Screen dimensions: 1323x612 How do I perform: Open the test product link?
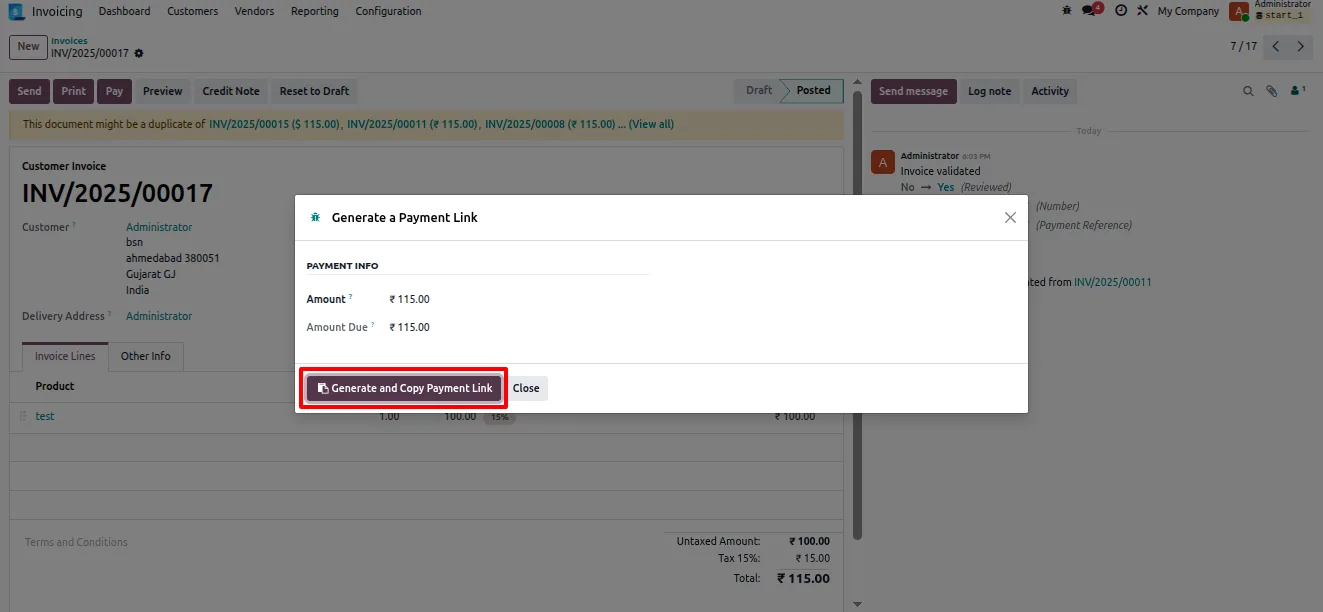coord(45,416)
